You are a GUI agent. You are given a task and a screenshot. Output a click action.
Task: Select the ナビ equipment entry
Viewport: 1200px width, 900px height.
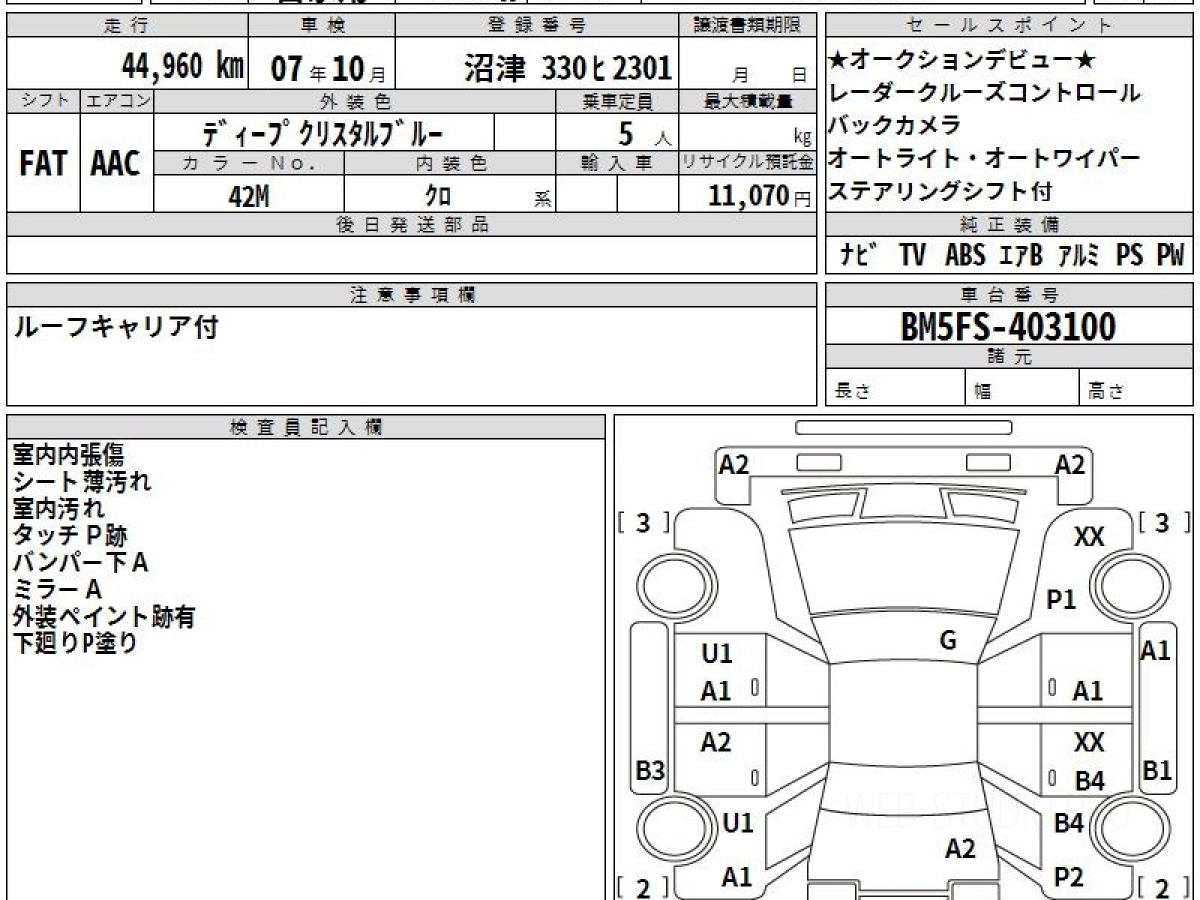point(859,255)
